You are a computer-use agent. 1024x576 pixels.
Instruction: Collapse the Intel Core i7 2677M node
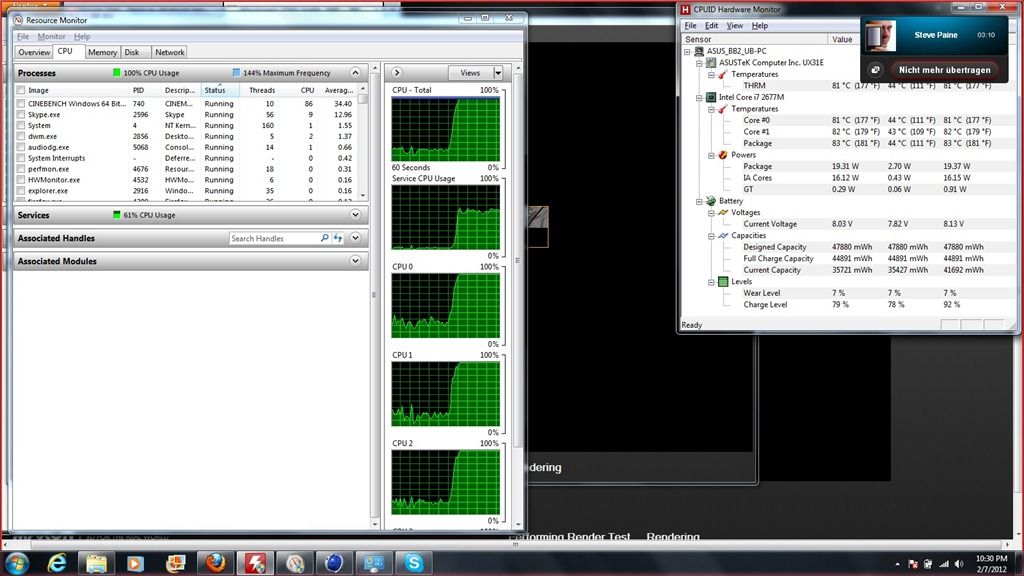click(x=699, y=97)
